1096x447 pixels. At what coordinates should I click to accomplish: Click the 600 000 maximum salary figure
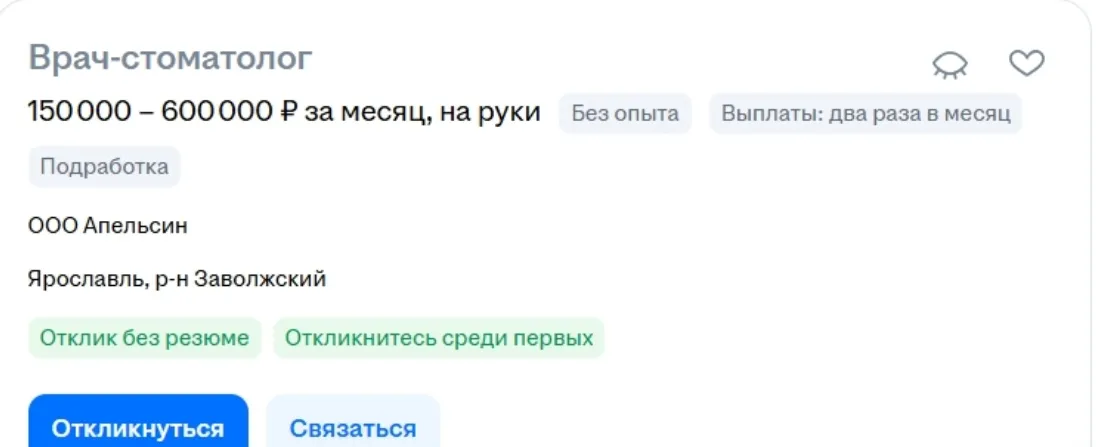216,113
